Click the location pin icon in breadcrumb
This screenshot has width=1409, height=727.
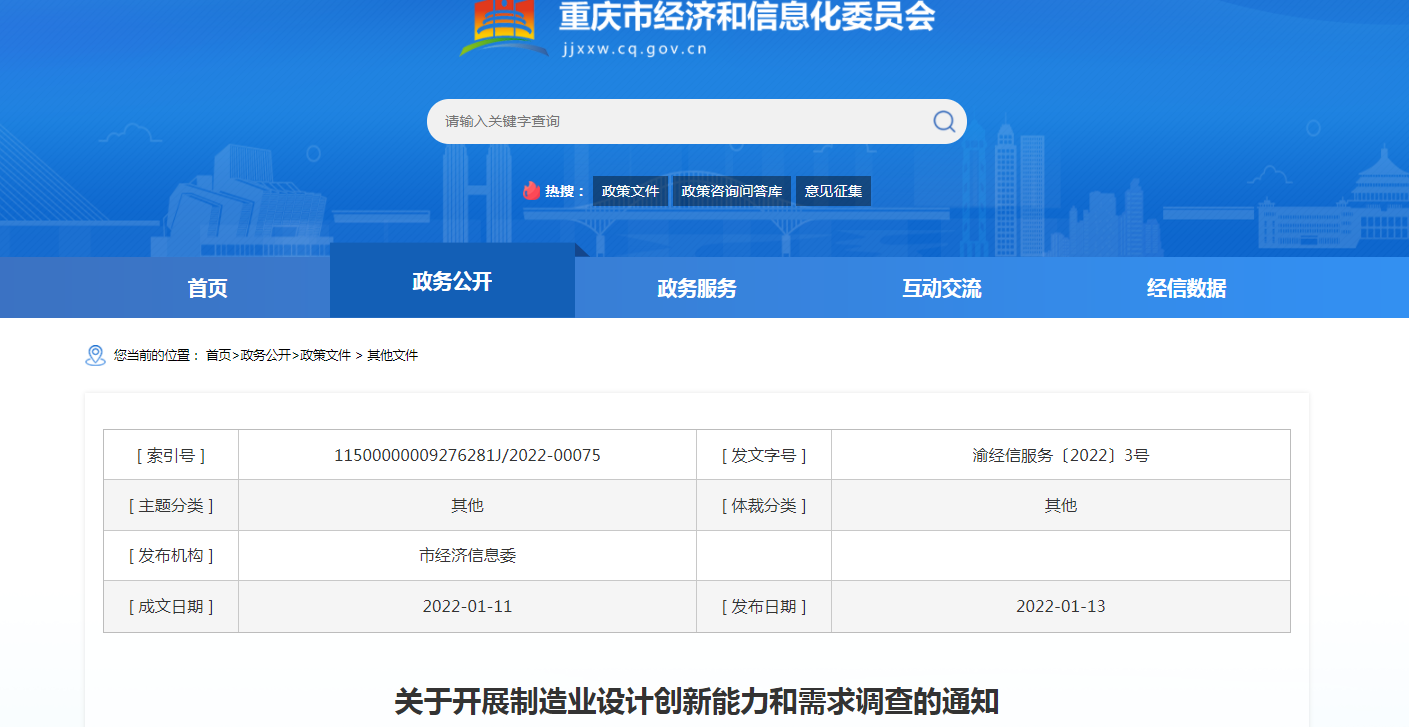pos(95,355)
